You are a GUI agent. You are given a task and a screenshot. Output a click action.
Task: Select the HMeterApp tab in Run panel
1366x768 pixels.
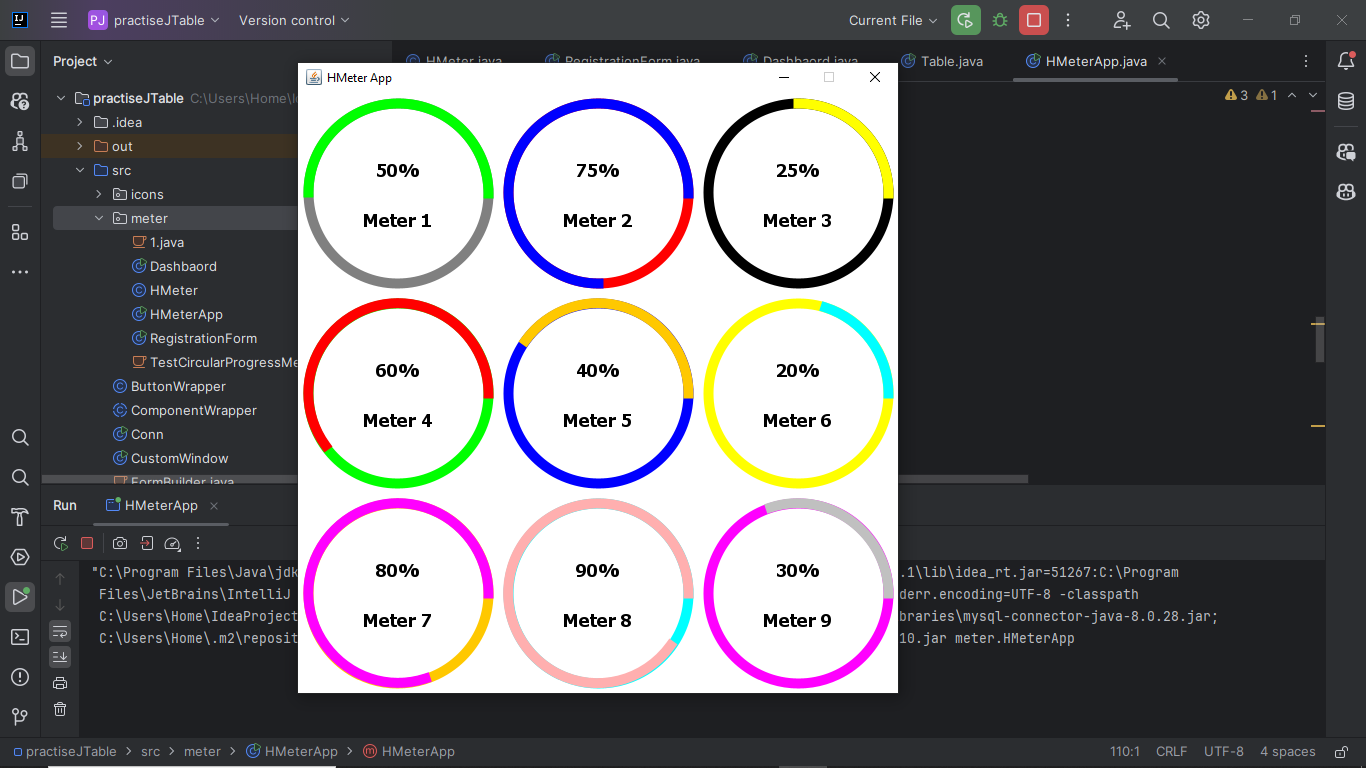(161, 506)
